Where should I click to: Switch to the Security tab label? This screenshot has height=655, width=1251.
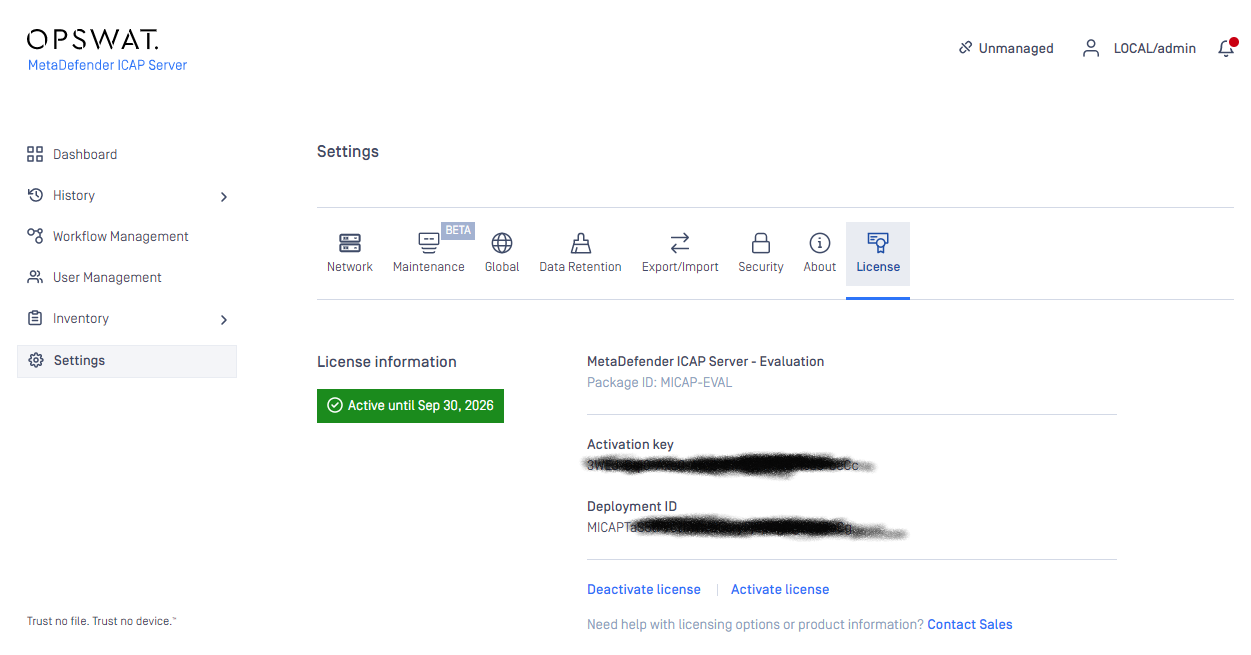coord(761,267)
